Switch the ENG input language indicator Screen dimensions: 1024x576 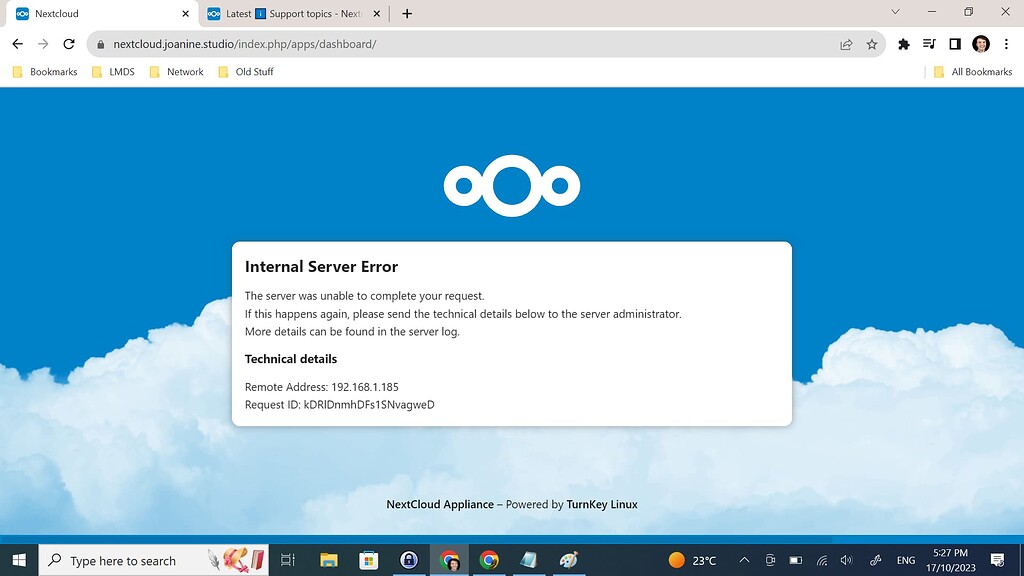coord(906,560)
